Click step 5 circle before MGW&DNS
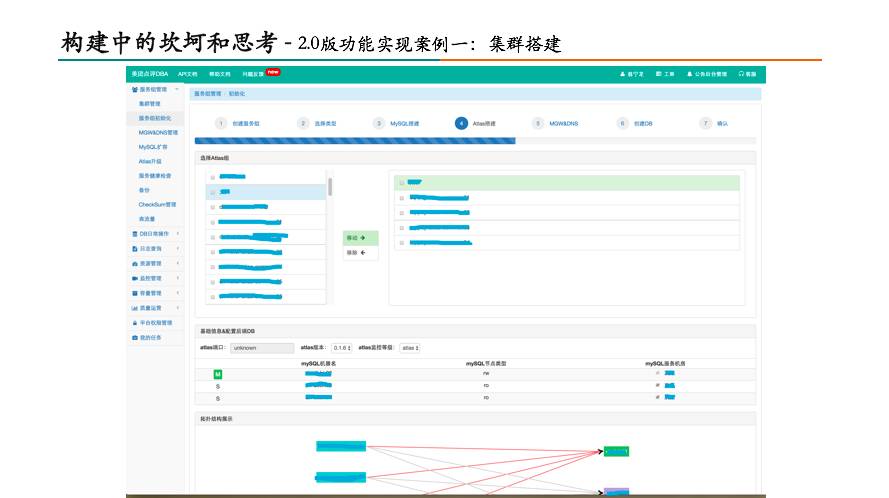 point(538,123)
